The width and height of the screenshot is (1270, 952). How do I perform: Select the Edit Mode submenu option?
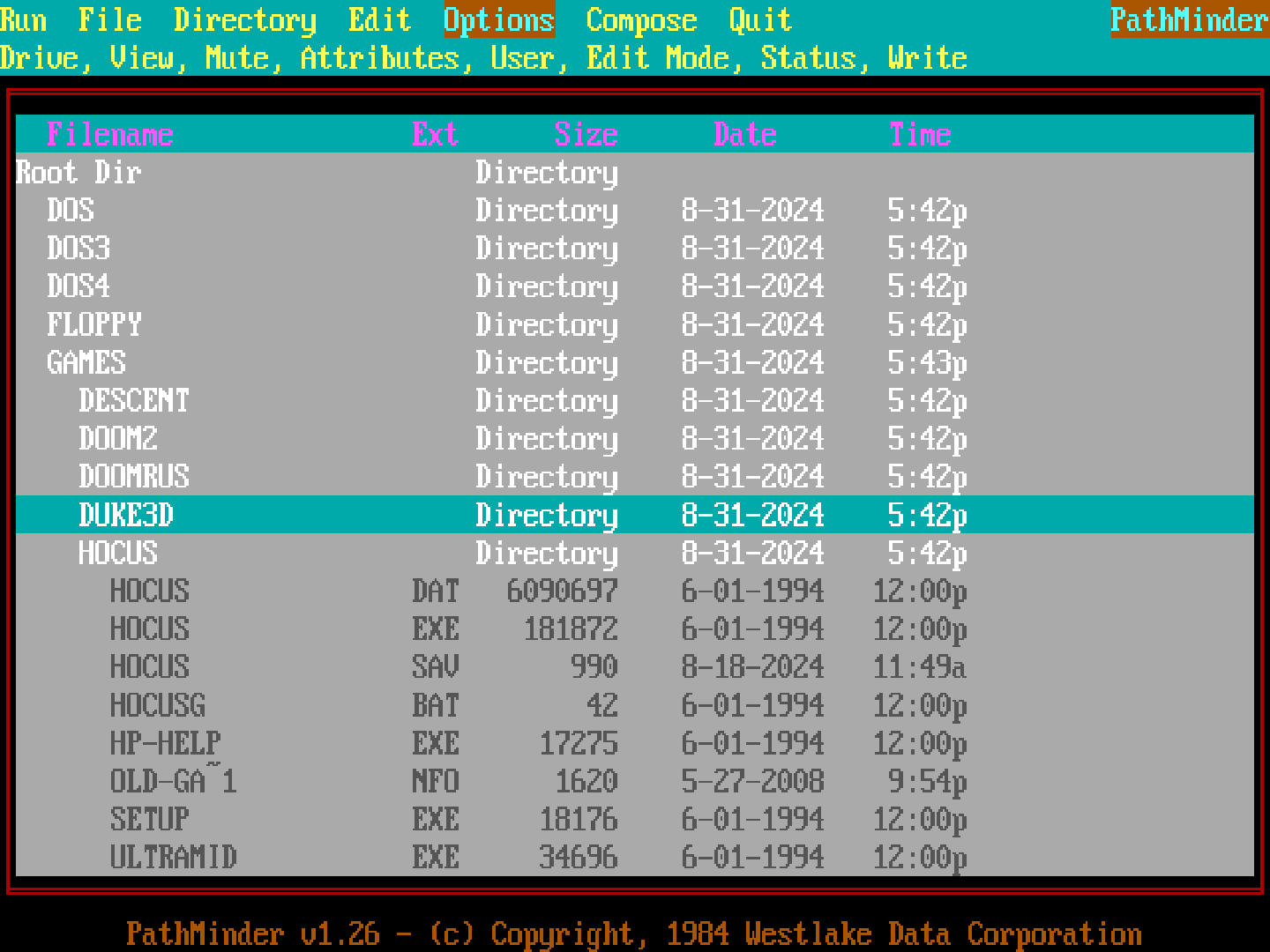click(658, 57)
